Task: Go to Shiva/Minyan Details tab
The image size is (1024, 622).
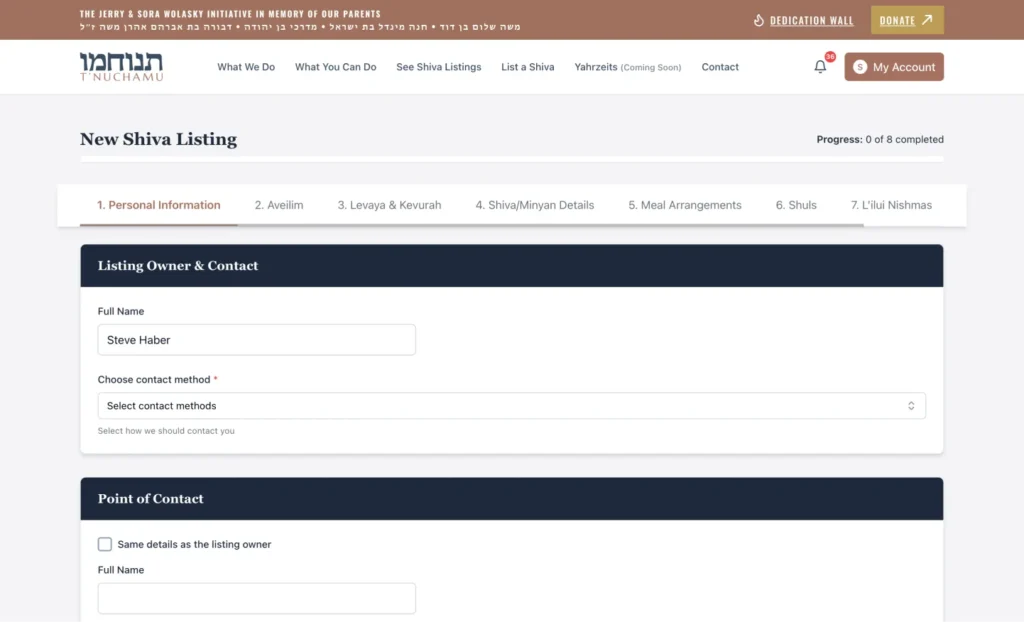Action: (534, 205)
